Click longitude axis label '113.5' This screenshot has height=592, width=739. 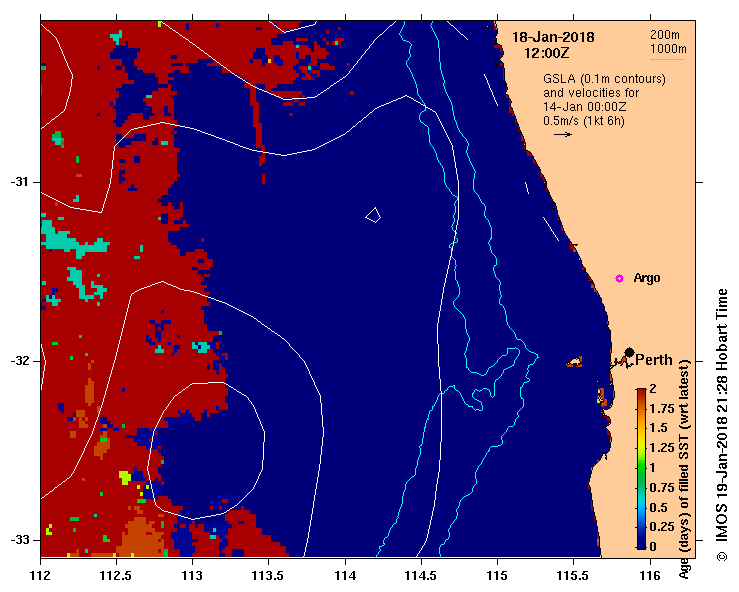tap(269, 576)
